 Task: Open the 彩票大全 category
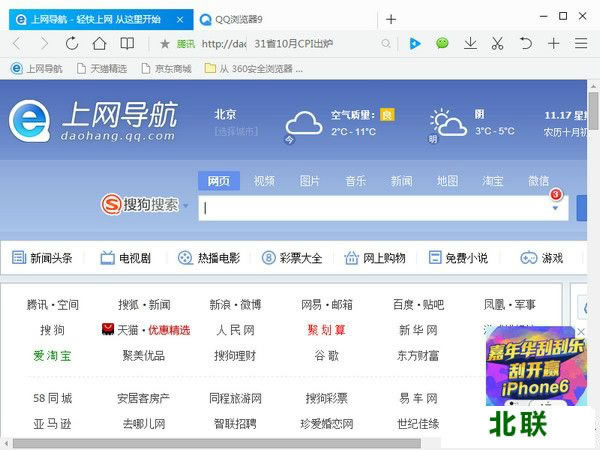[292, 258]
